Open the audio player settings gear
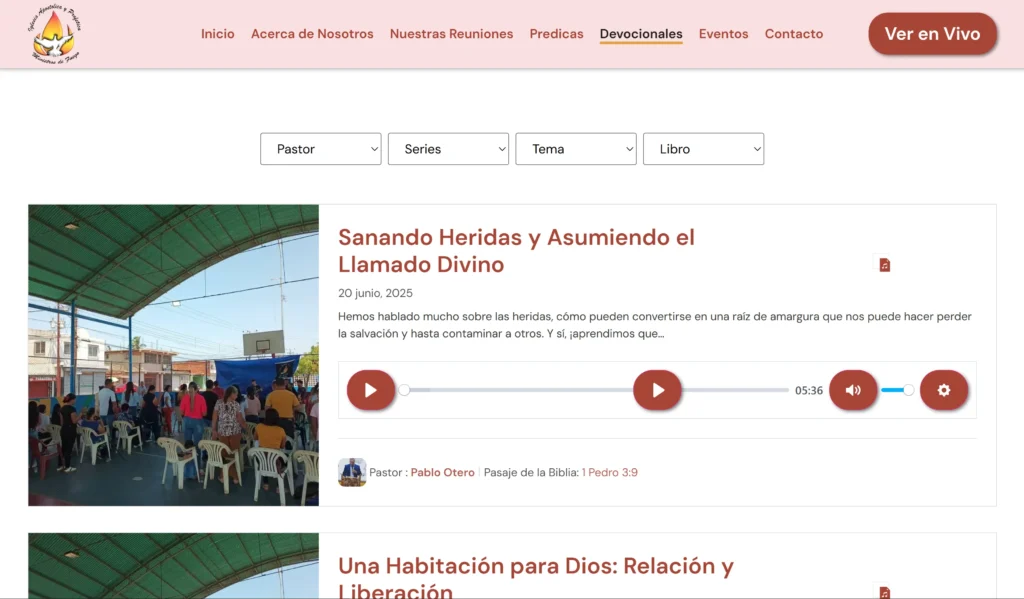 pos(943,390)
